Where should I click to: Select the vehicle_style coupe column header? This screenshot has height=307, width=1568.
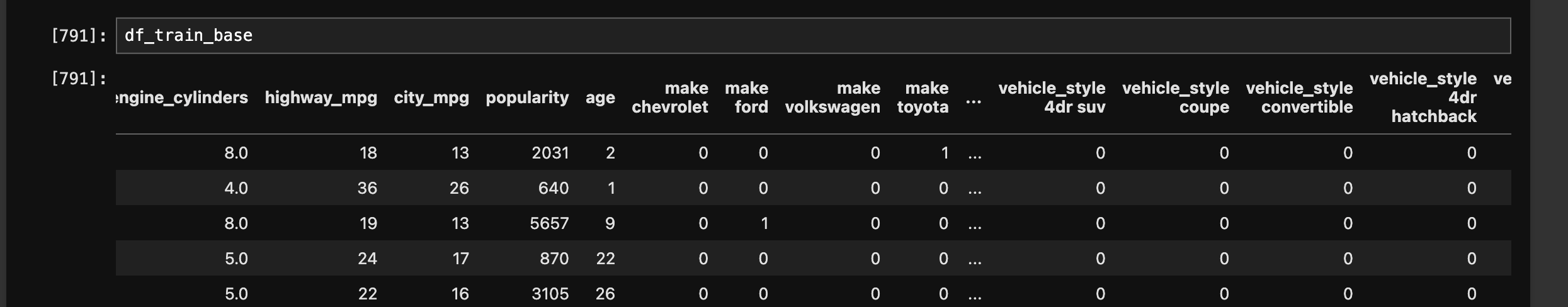tap(1176, 98)
